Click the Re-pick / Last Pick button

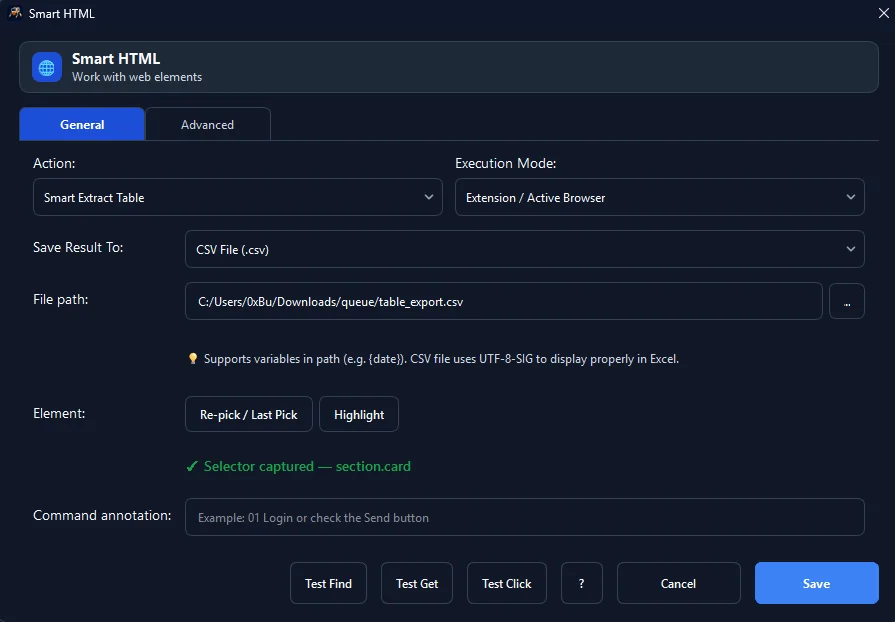(249, 414)
